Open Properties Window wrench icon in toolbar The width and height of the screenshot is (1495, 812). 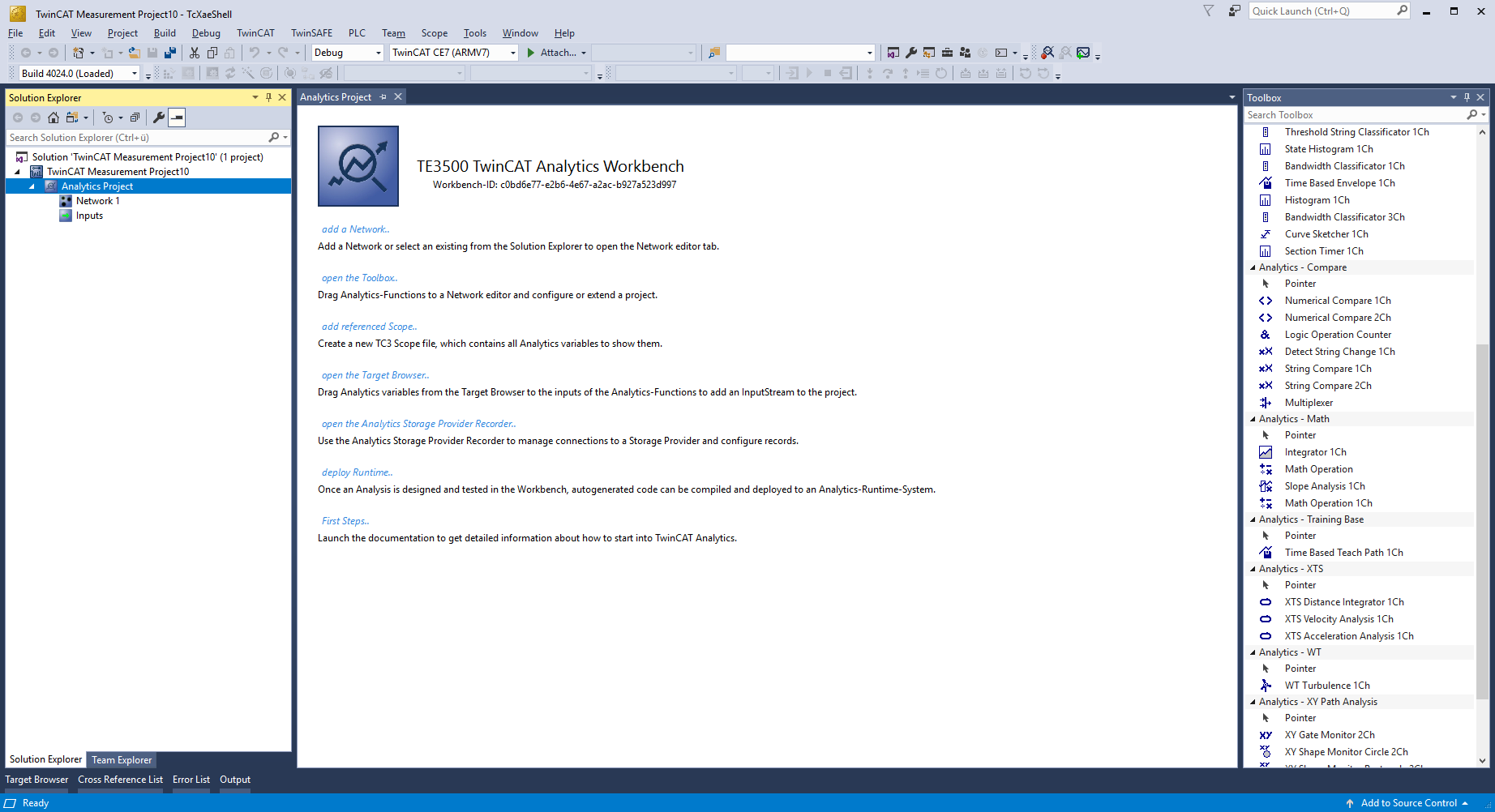[x=911, y=53]
